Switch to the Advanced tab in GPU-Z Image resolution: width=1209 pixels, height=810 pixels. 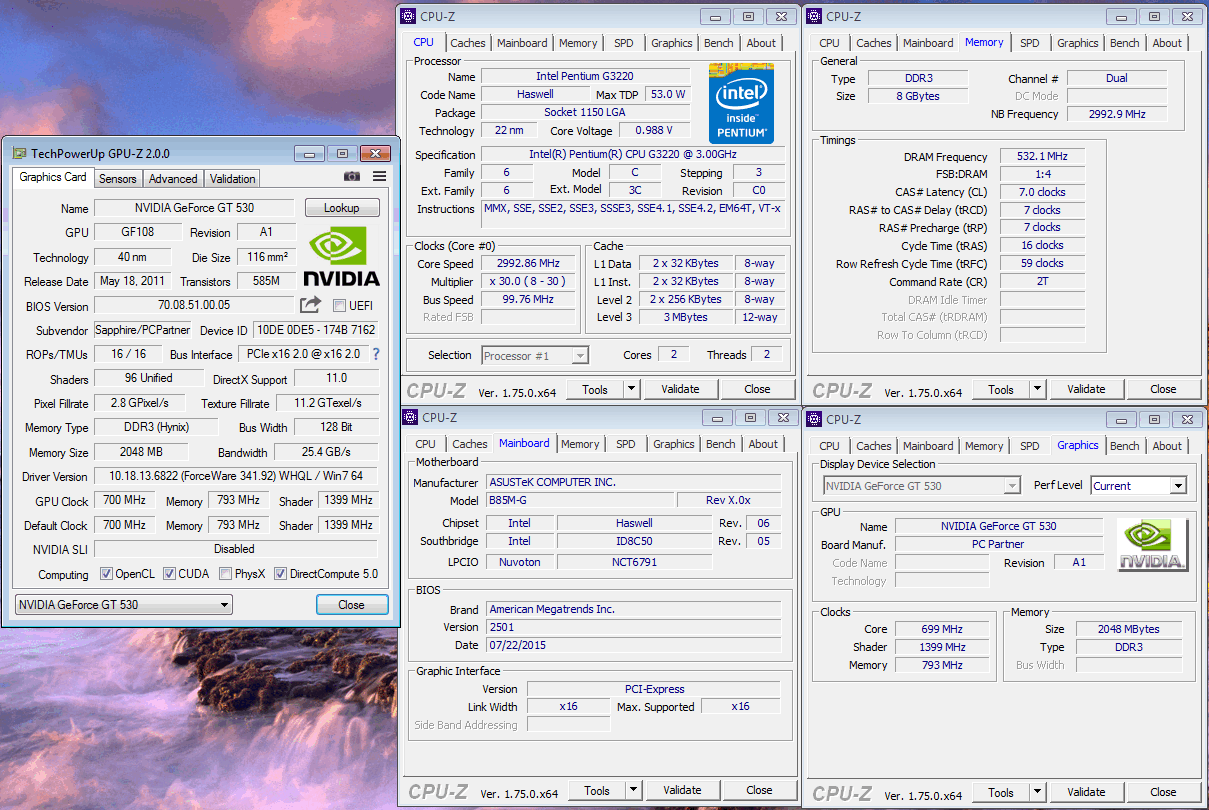[x=173, y=179]
